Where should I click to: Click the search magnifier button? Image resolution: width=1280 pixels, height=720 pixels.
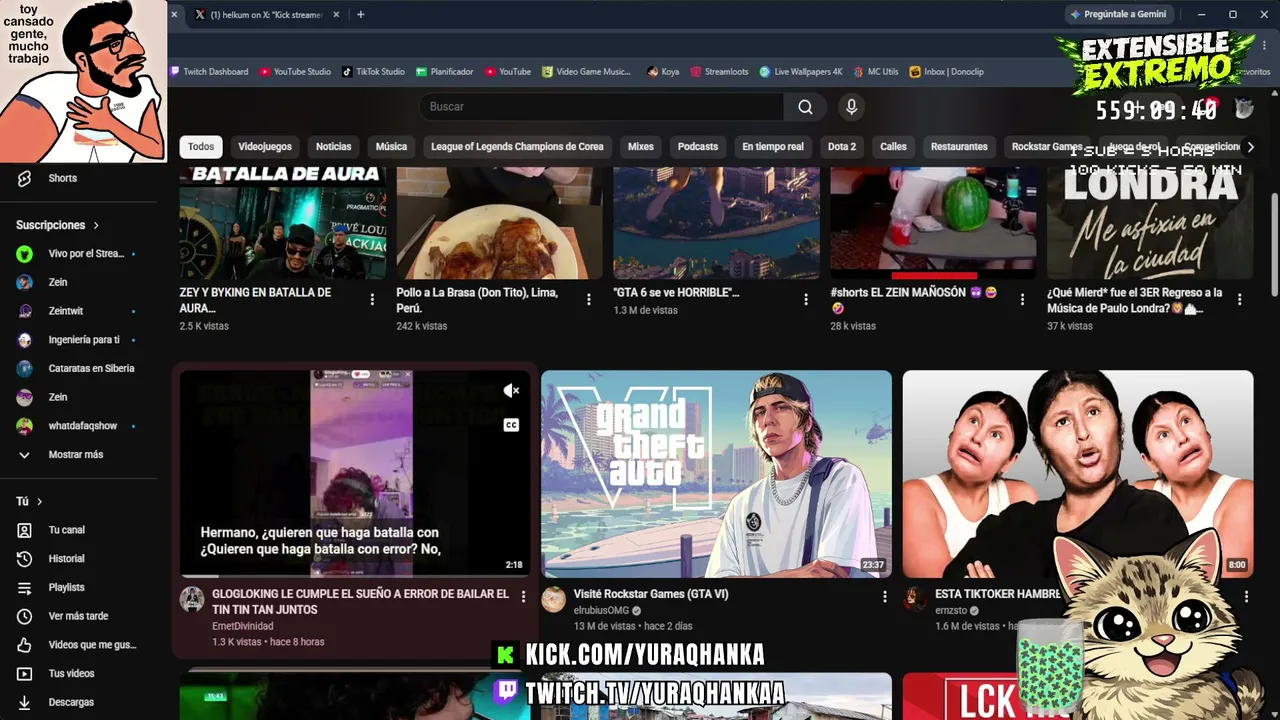coord(805,107)
